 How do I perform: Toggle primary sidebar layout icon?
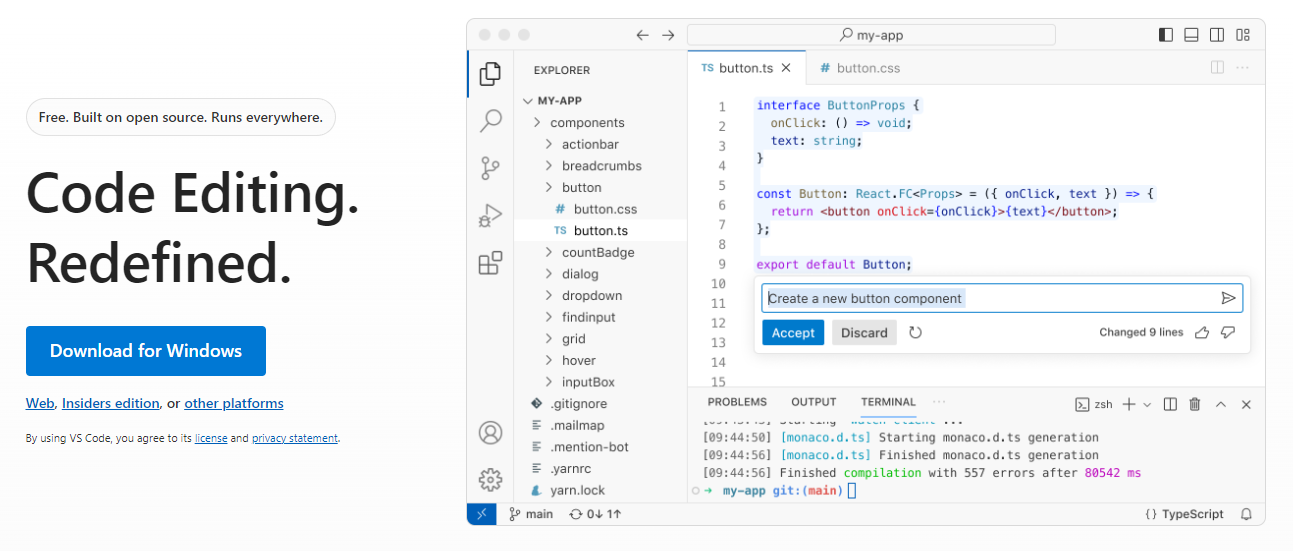(x=1166, y=35)
